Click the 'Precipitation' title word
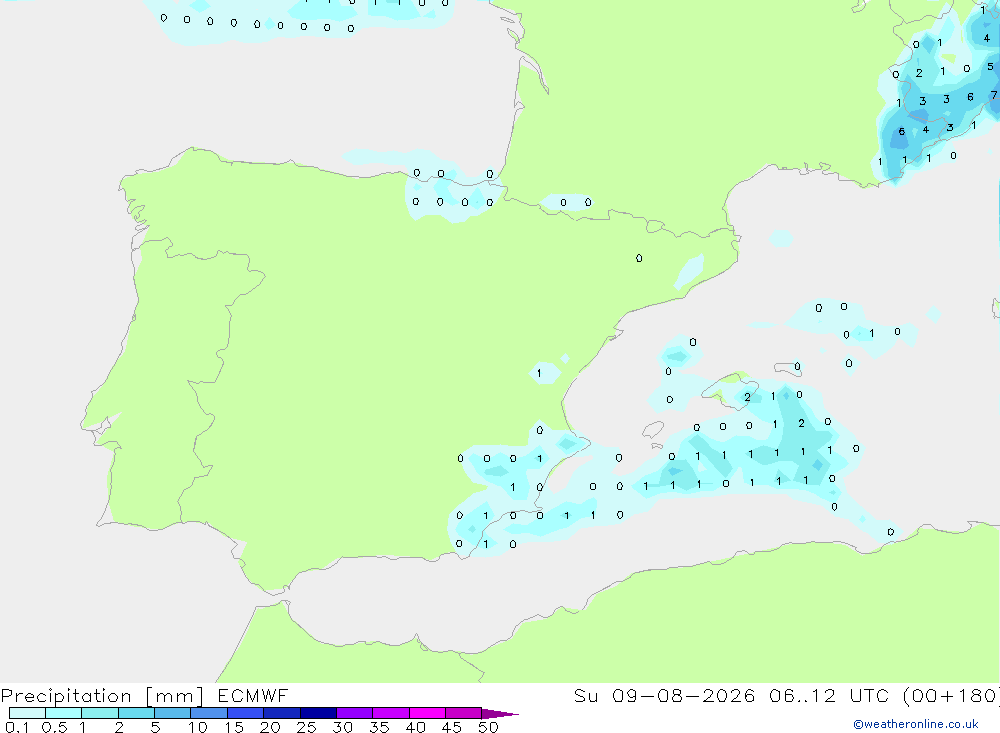 [x=66, y=696]
